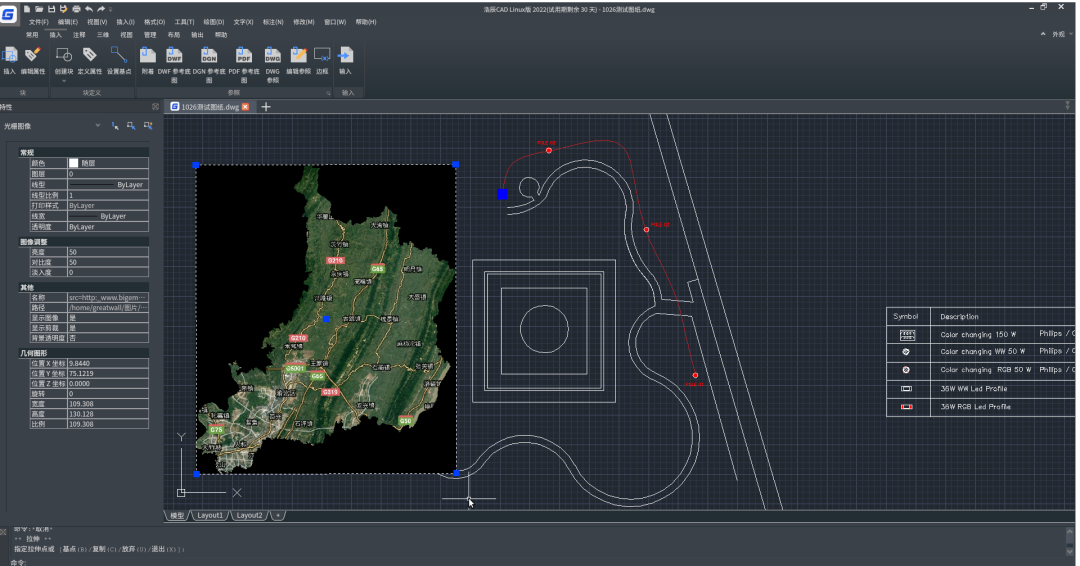The width and height of the screenshot is (1080, 566).
Task: Select the 设置基点 set base point tool
Action: pyautogui.click(x=119, y=55)
